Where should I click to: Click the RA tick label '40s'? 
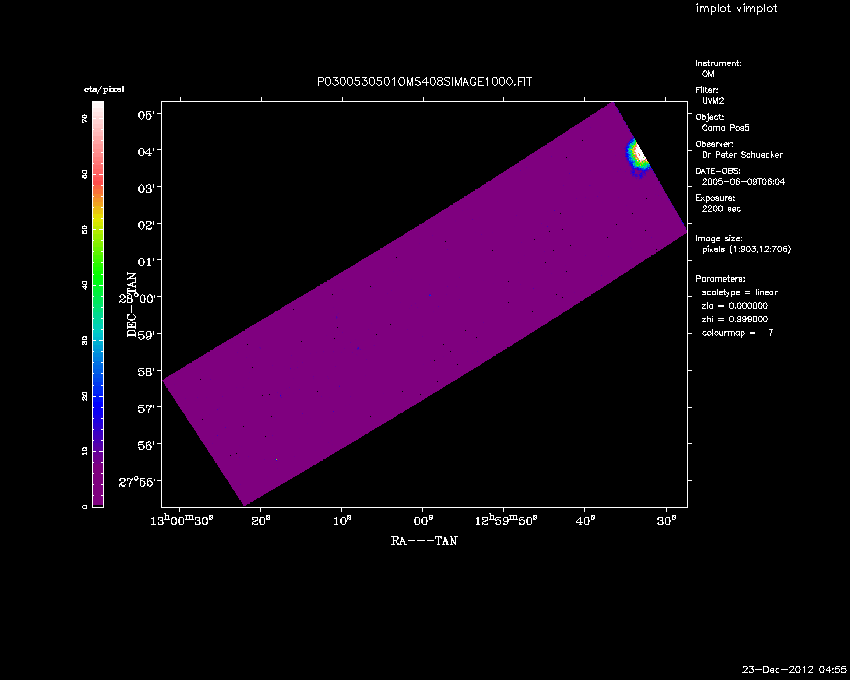pyautogui.click(x=585, y=521)
